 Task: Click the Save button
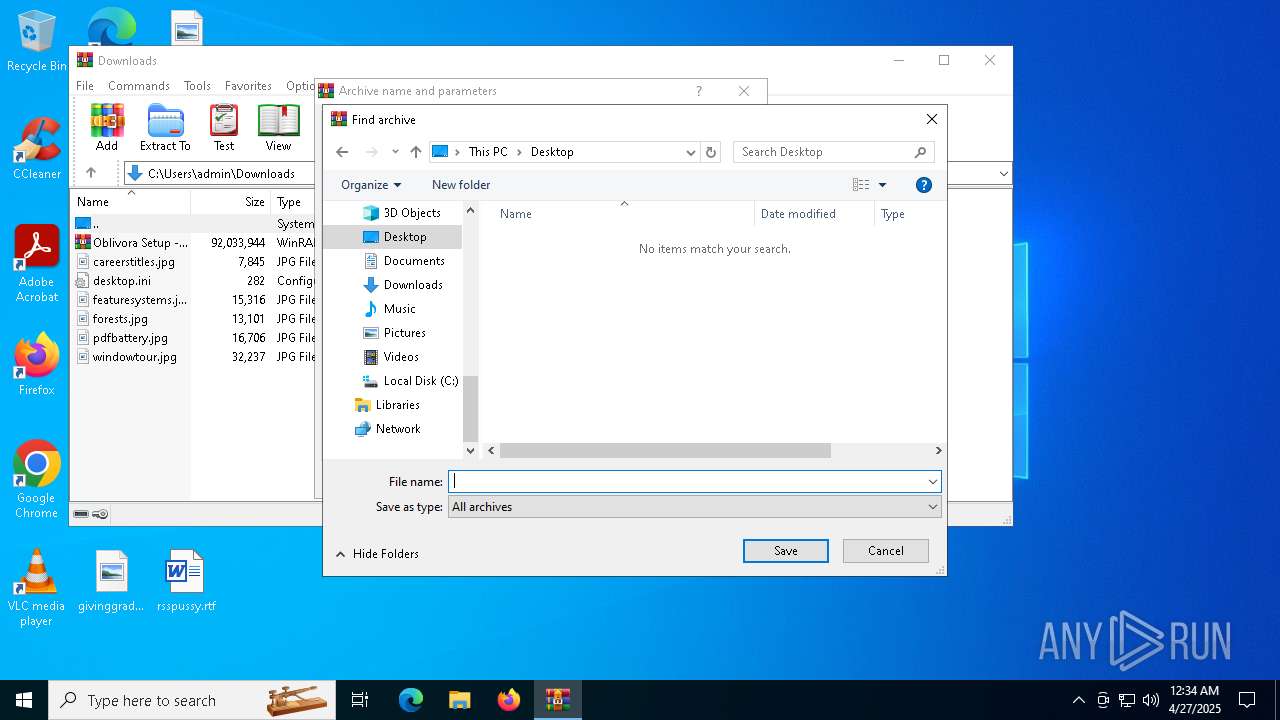pyautogui.click(x=786, y=551)
